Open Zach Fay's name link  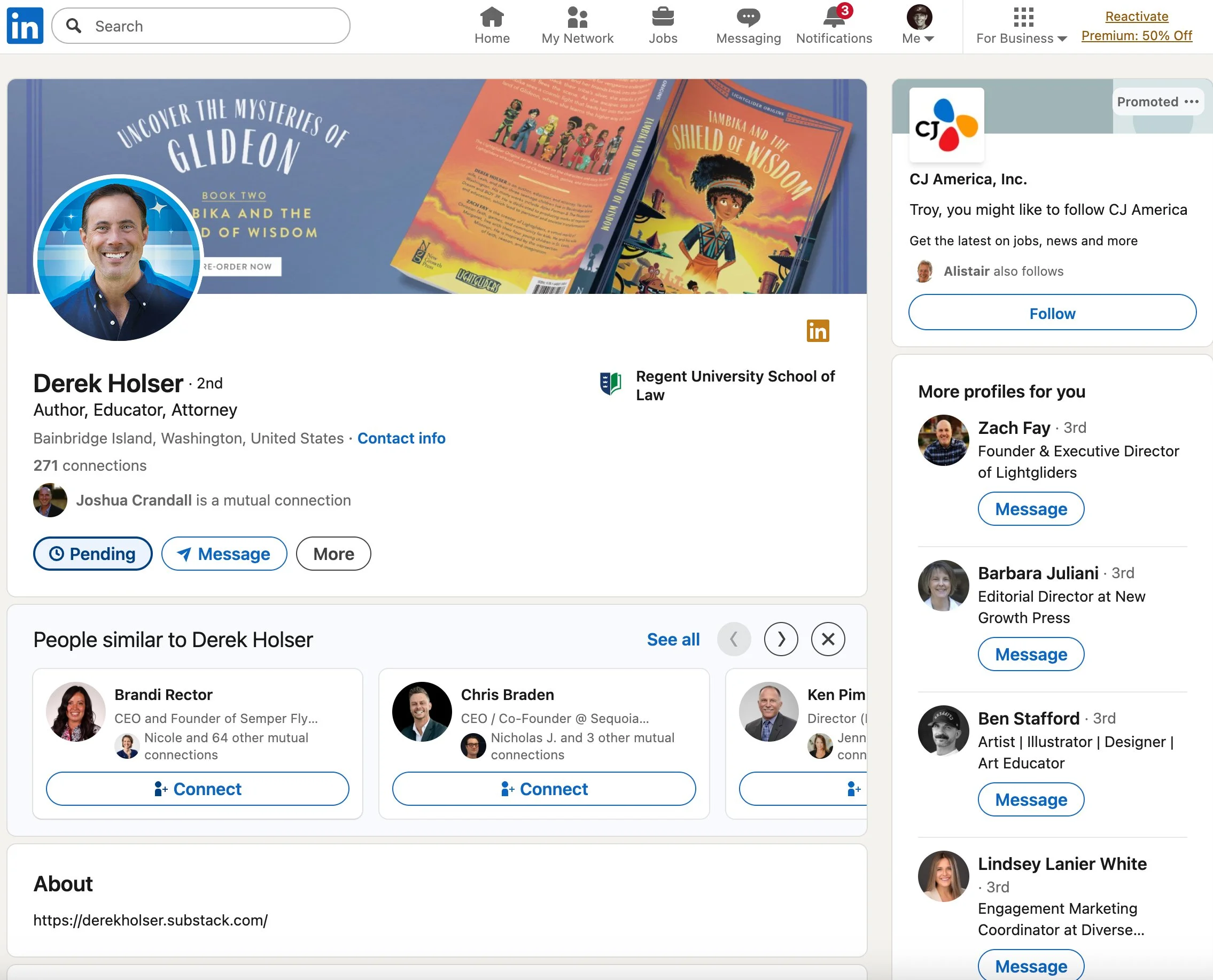point(1014,428)
